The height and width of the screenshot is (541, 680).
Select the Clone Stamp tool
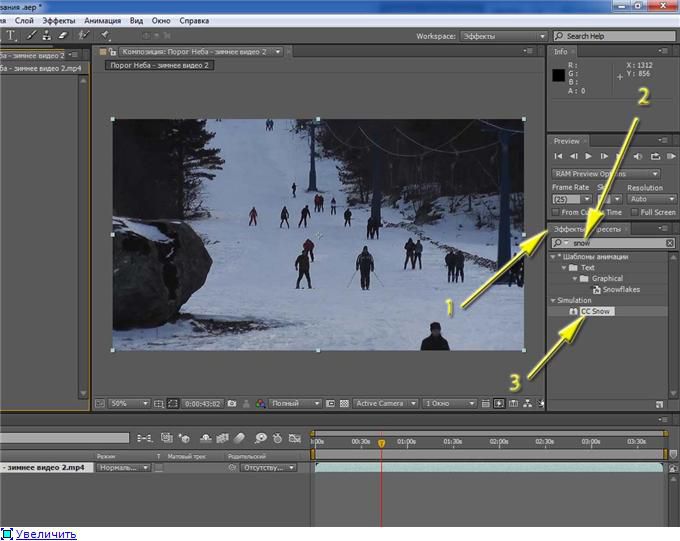click(x=46, y=36)
